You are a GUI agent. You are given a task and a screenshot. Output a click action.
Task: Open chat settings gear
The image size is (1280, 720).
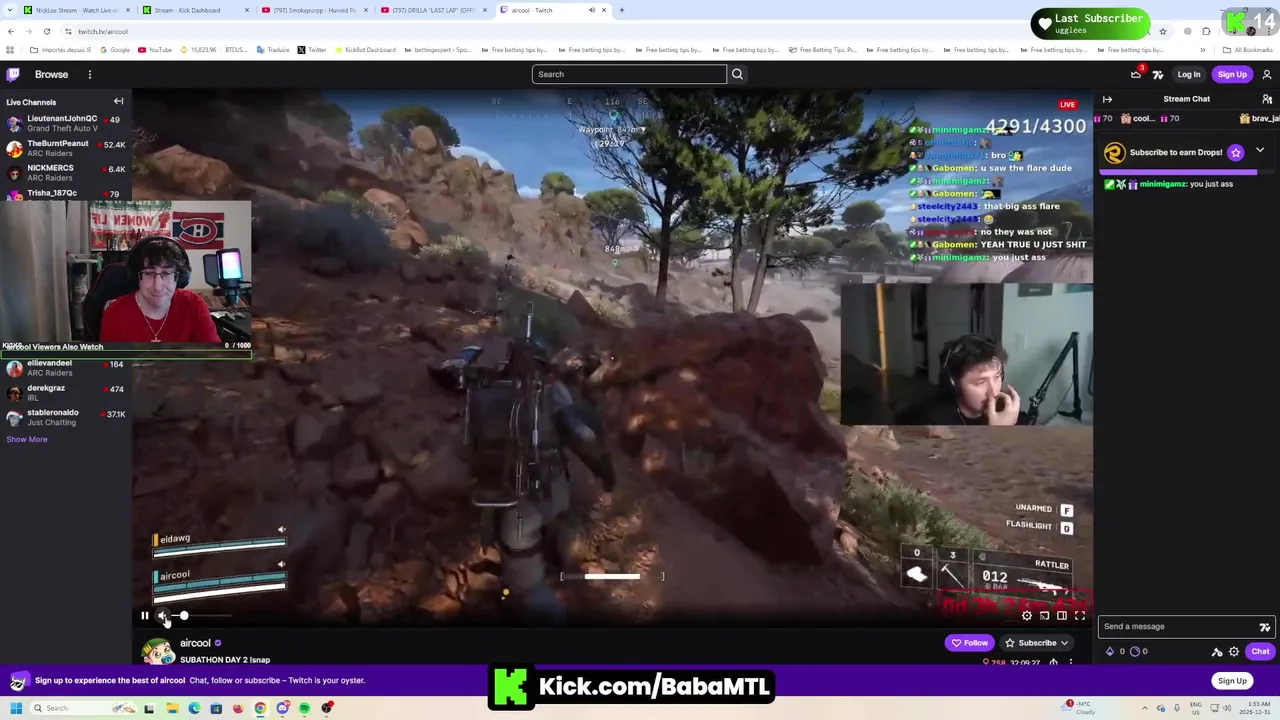[1234, 652]
